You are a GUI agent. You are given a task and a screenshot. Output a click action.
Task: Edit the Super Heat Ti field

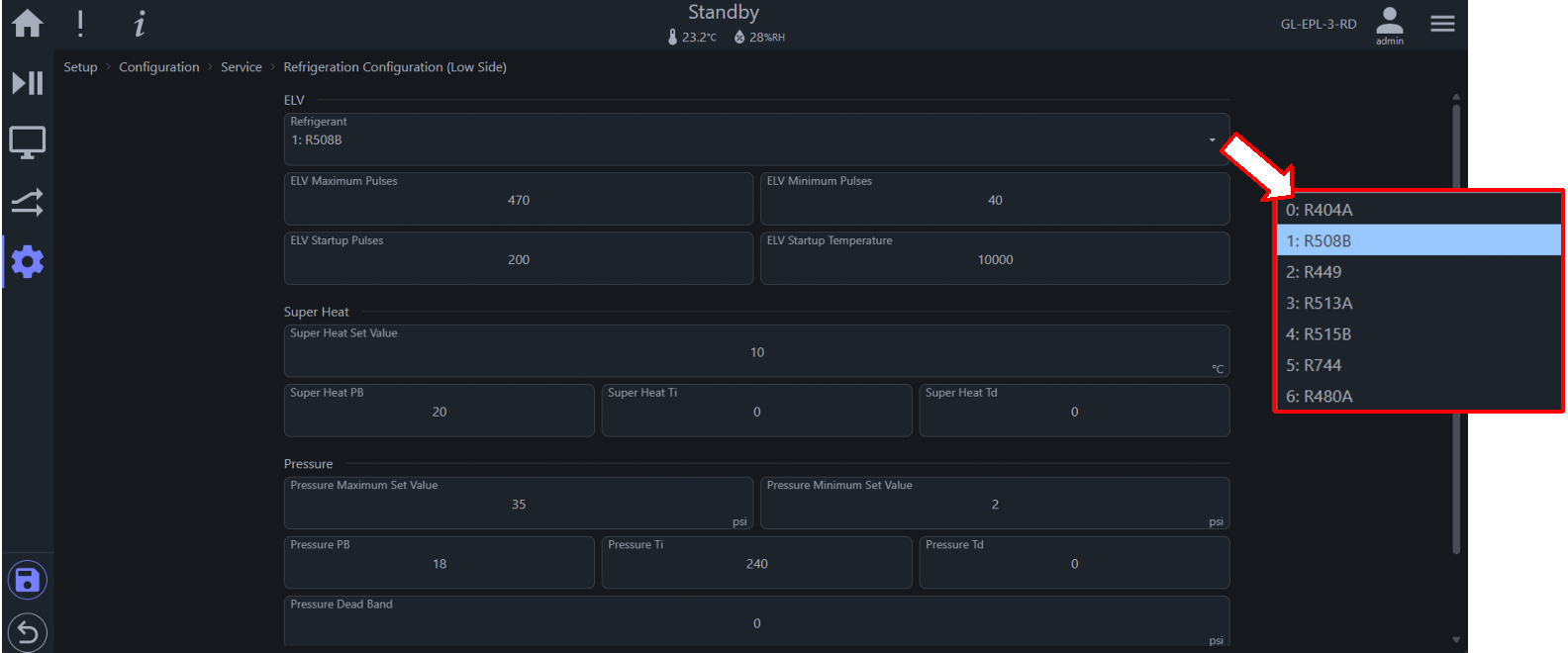pyautogui.click(x=756, y=411)
